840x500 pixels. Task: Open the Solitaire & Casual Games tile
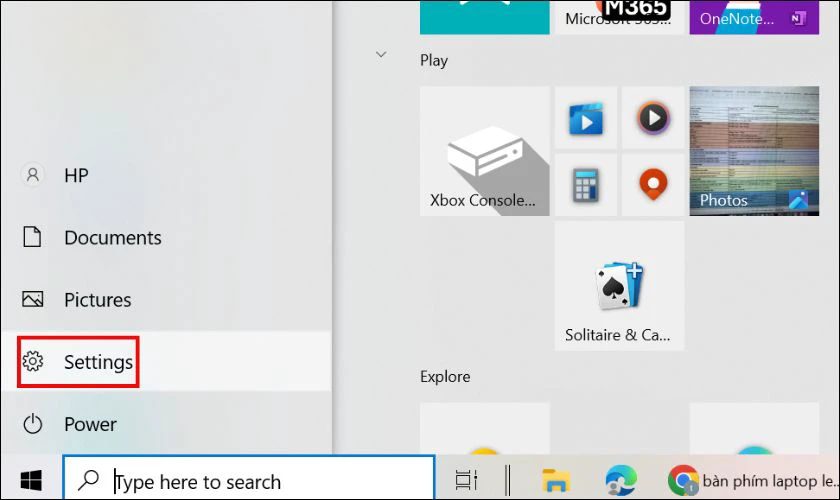619,286
